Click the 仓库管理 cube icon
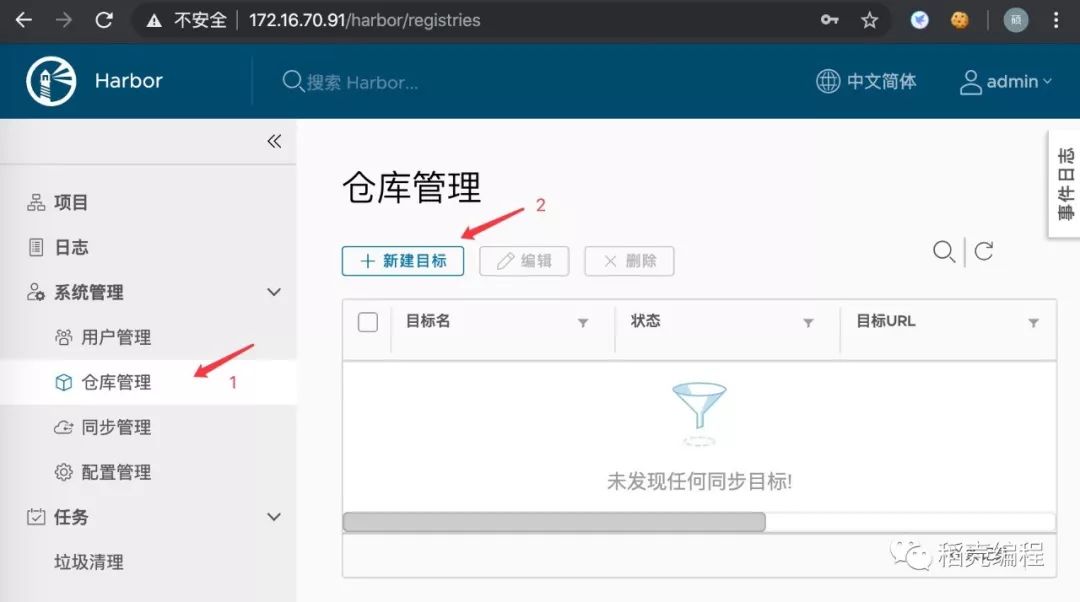 point(63,382)
